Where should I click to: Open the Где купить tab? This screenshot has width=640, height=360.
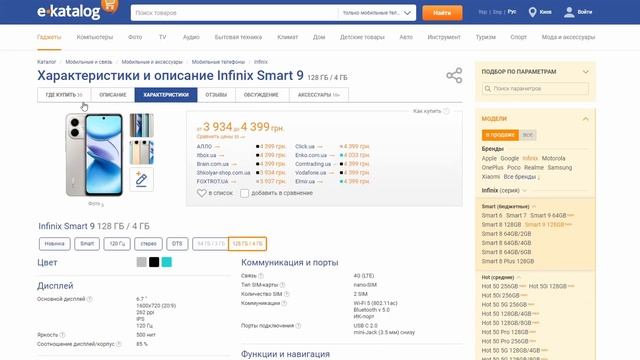pos(64,95)
